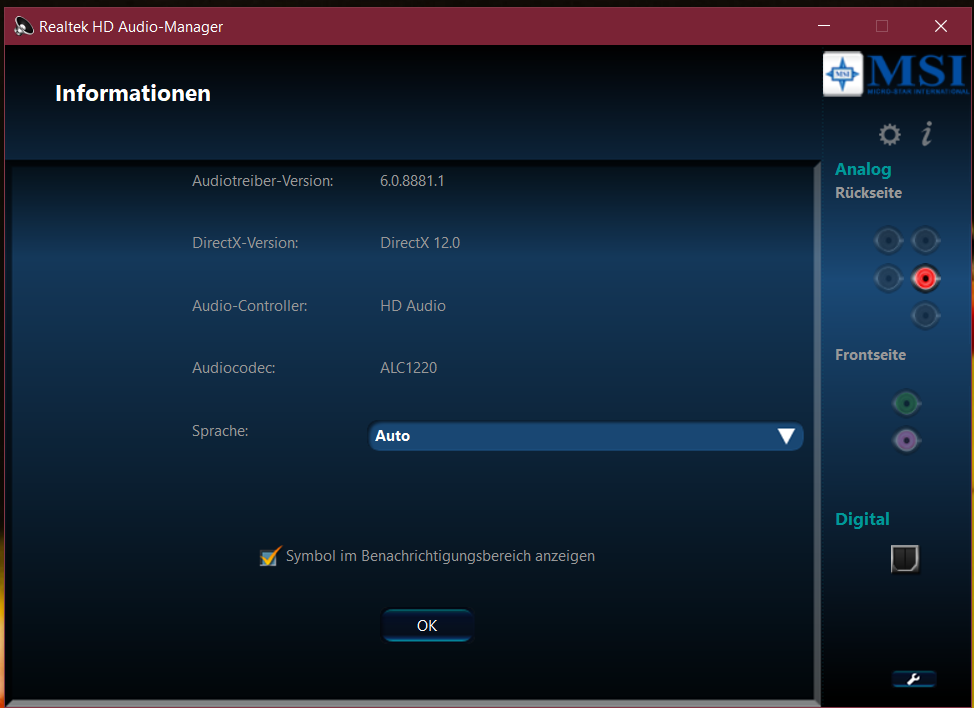
Task: Click the Informationen heading
Action: click(133, 93)
